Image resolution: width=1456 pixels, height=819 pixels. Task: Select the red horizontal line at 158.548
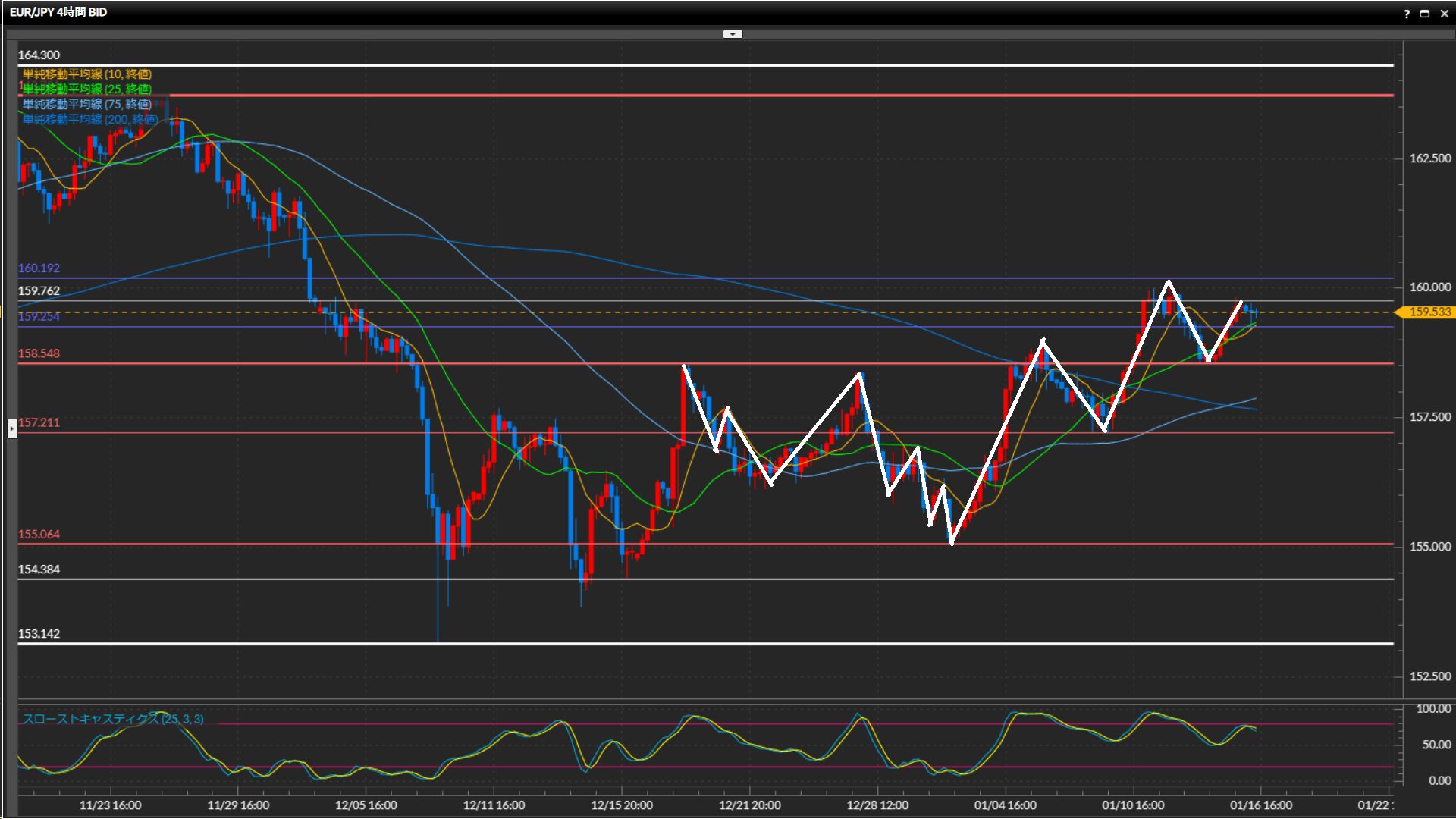point(531,363)
